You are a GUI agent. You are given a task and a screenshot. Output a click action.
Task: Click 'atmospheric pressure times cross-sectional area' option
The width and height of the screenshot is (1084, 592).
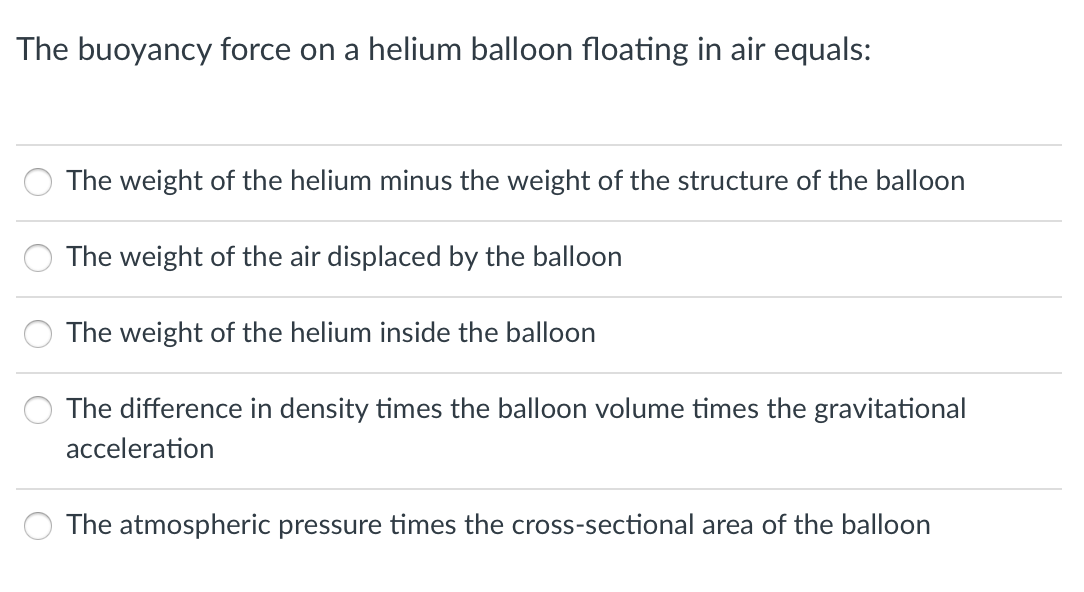coord(498,525)
